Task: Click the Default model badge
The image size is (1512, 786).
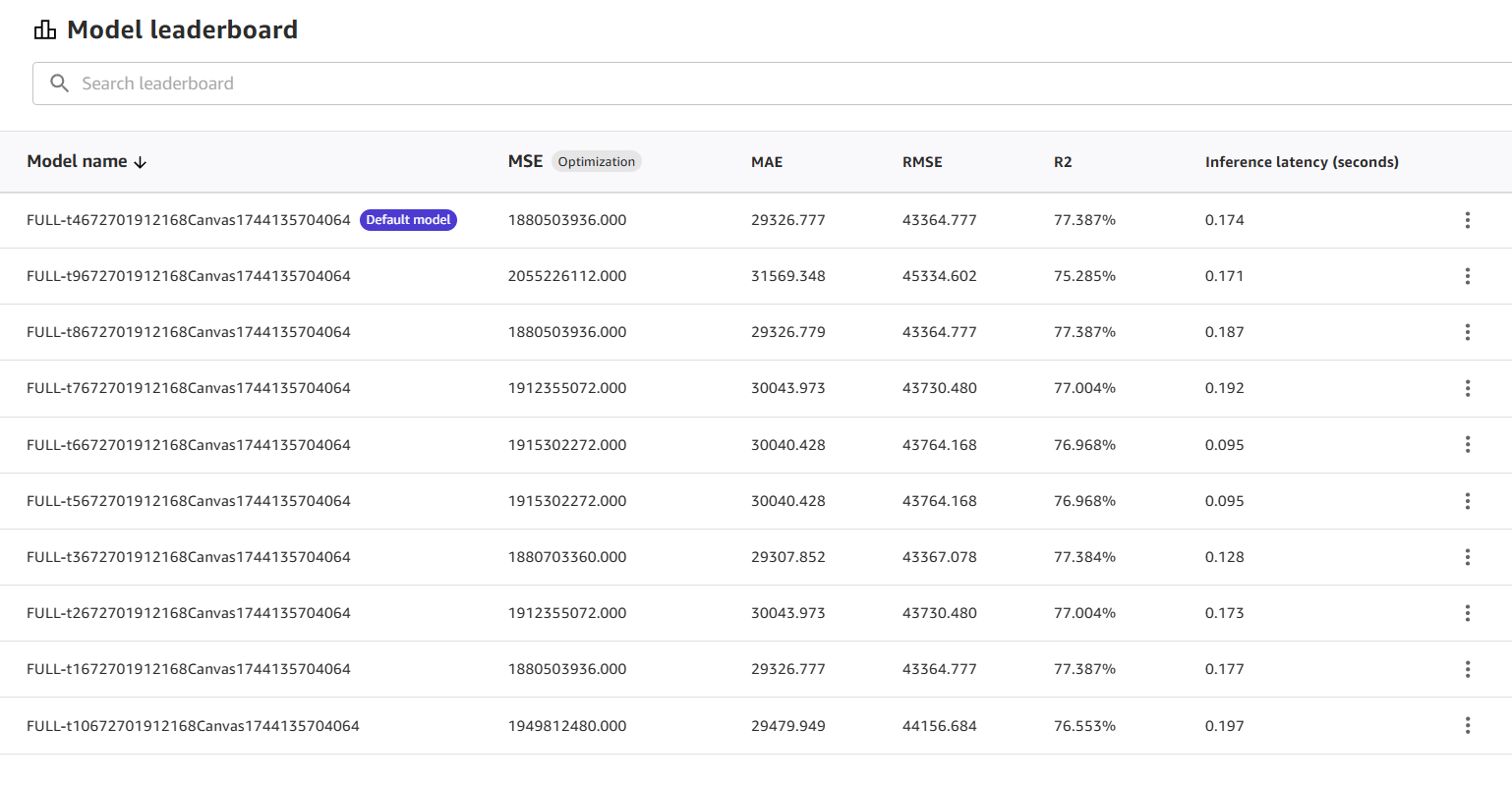Action: click(x=408, y=219)
